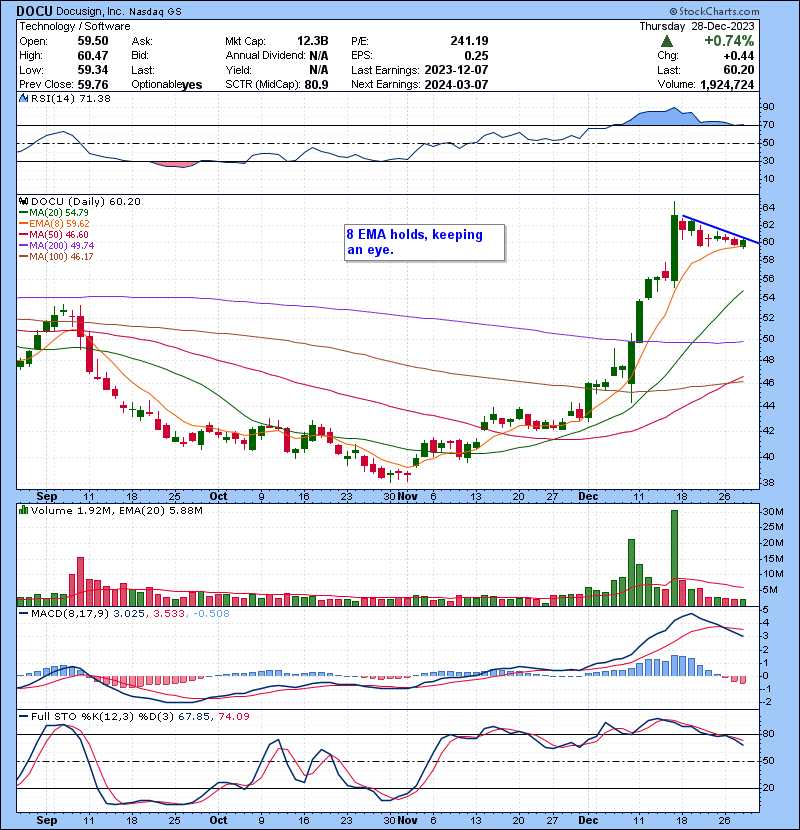Click the Chg value +0.44
The height and width of the screenshot is (830, 800).
739,56
